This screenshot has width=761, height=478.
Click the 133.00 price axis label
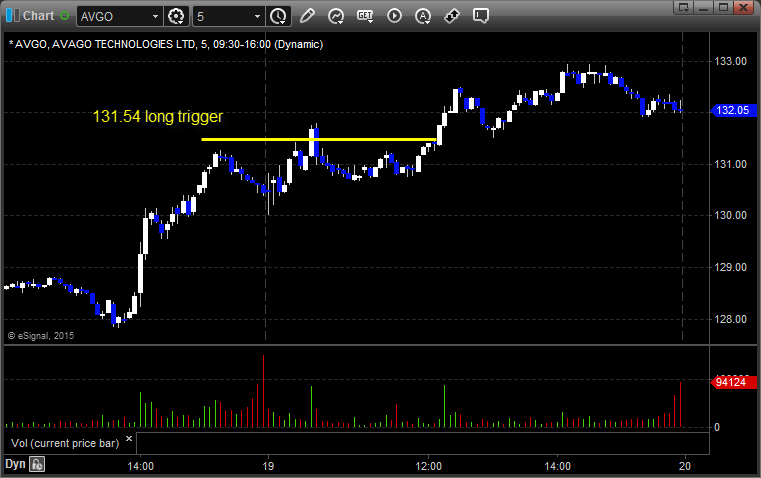point(730,61)
